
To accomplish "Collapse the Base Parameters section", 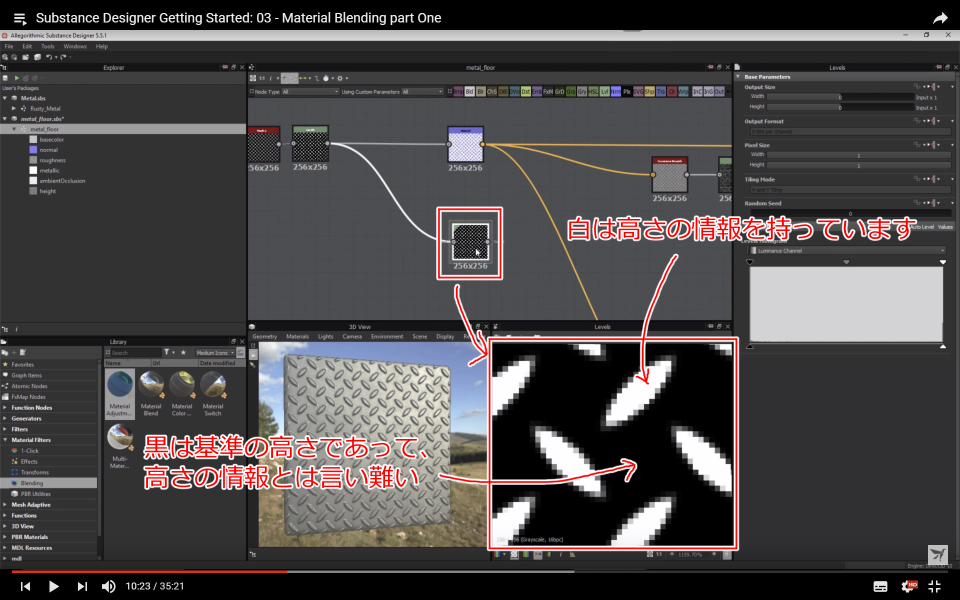I will coord(738,77).
